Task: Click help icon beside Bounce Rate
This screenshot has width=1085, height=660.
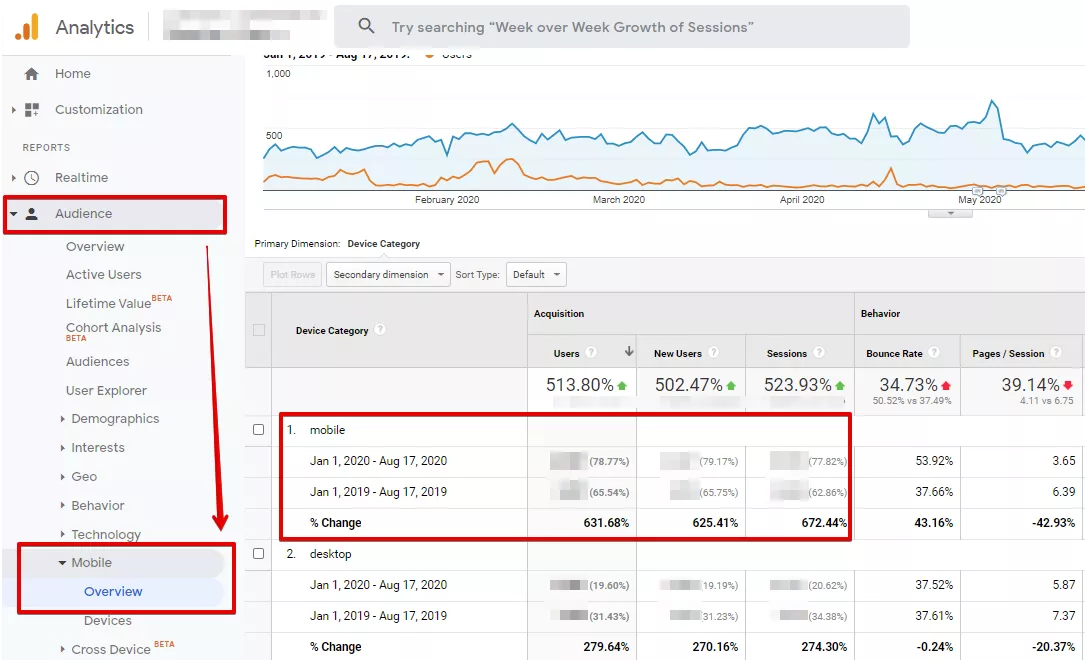Action: (x=933, y=353)
